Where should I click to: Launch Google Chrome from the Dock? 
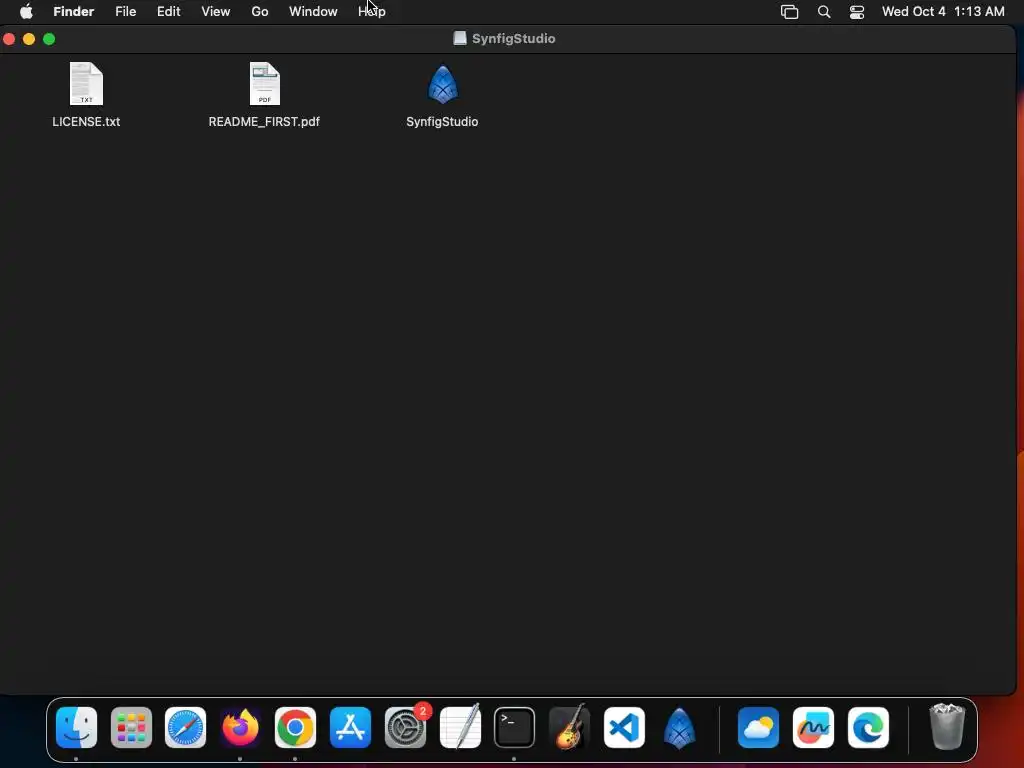[295, 727]
